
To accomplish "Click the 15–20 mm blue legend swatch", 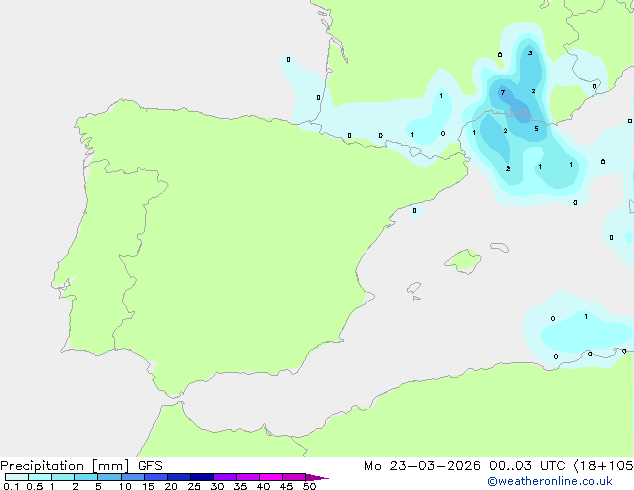I will click(x=156, y=477).
